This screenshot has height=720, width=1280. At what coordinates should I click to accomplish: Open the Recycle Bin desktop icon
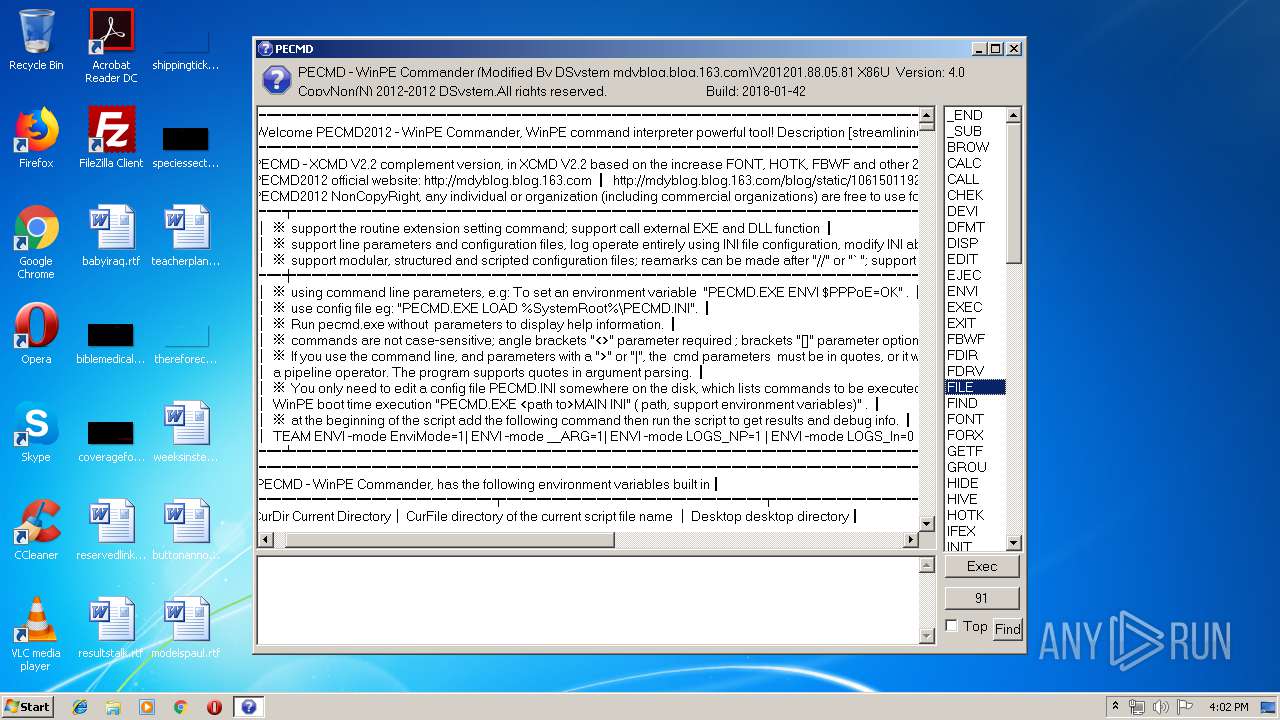point(36,40)
